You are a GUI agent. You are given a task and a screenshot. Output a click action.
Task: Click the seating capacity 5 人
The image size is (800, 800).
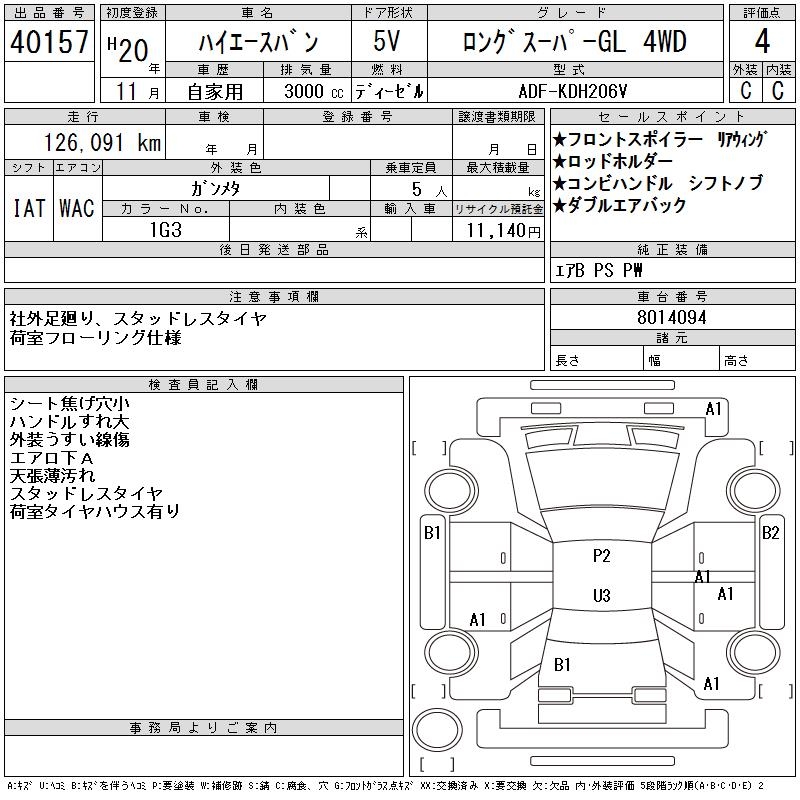pyautogui.click(x=429, y=190)
